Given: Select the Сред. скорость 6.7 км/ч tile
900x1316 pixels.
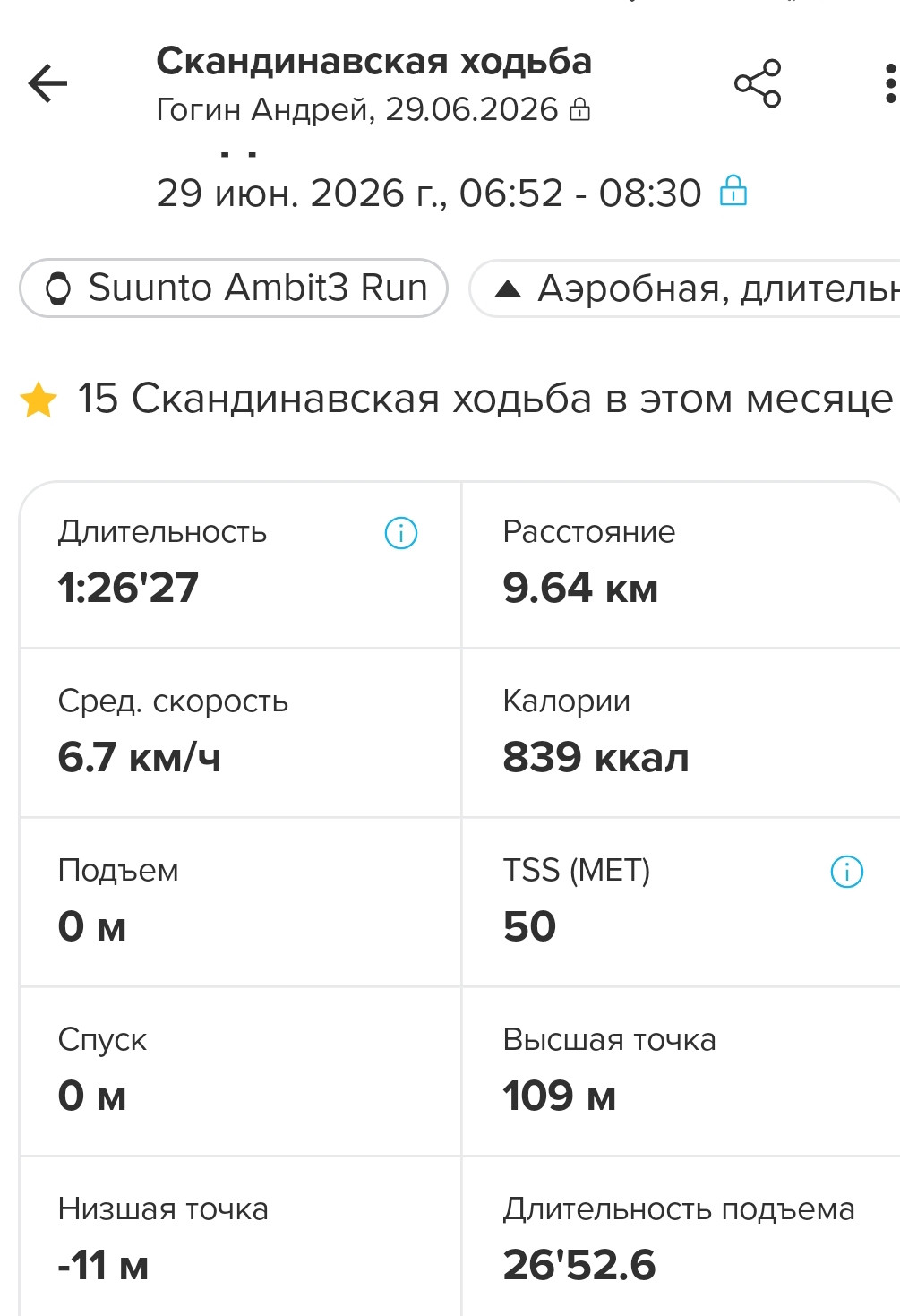Looking at the screenshot, I should click(x=240, y=733).
